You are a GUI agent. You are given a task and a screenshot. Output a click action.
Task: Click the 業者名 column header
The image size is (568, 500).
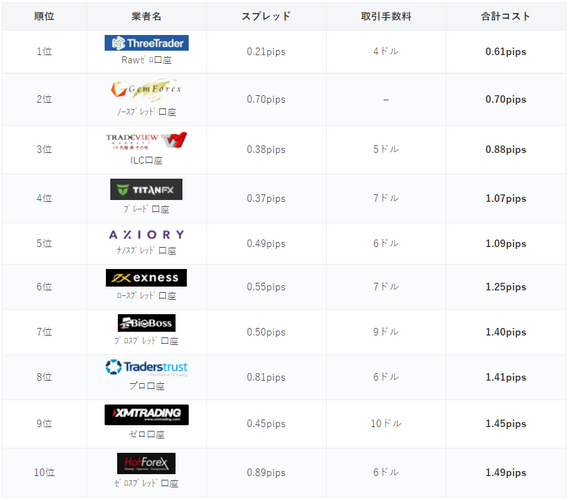pyautogui.click(x=146, y=16)
